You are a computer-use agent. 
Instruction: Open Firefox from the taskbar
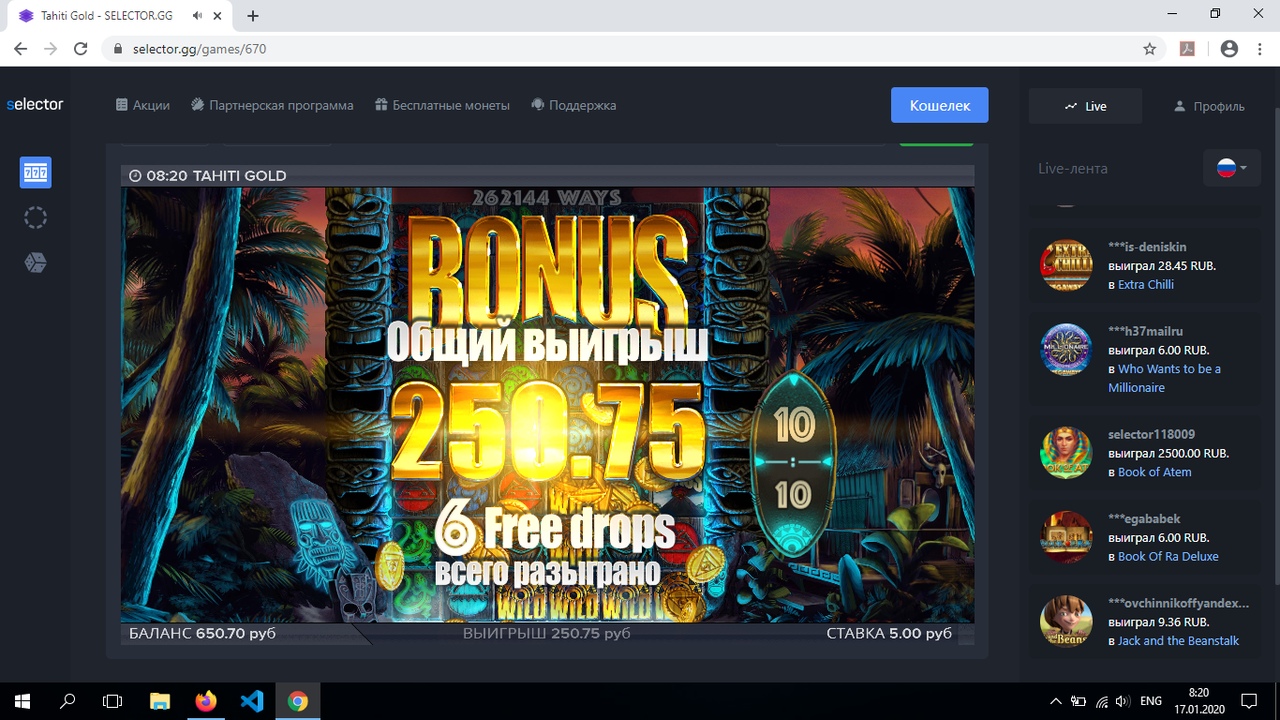coord(206,701)
